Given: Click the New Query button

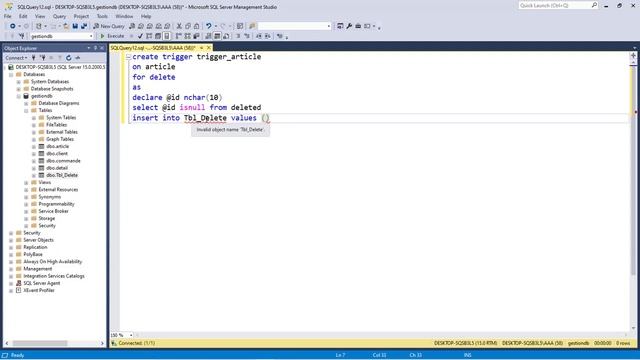Looking at the screenshot, I should point(109,26).
